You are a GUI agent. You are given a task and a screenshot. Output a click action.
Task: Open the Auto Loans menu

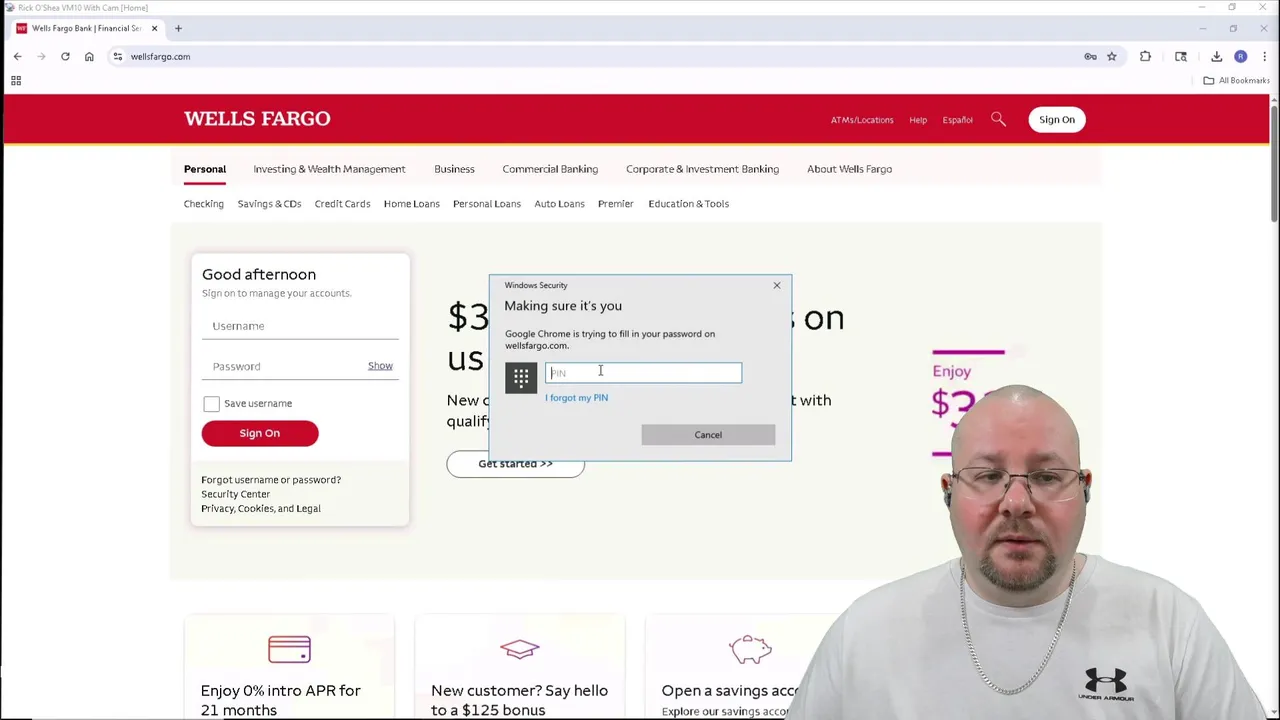coord(559,204)
